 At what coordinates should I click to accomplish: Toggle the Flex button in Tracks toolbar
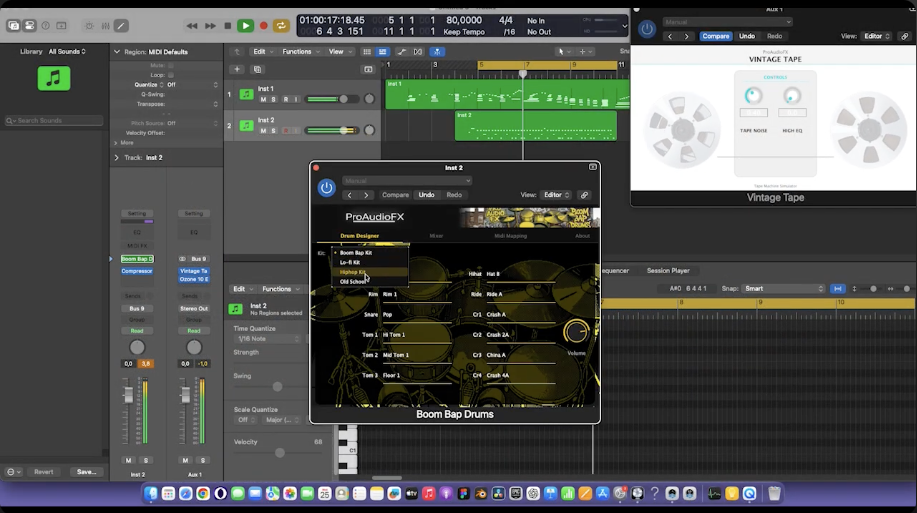point(418,51)
